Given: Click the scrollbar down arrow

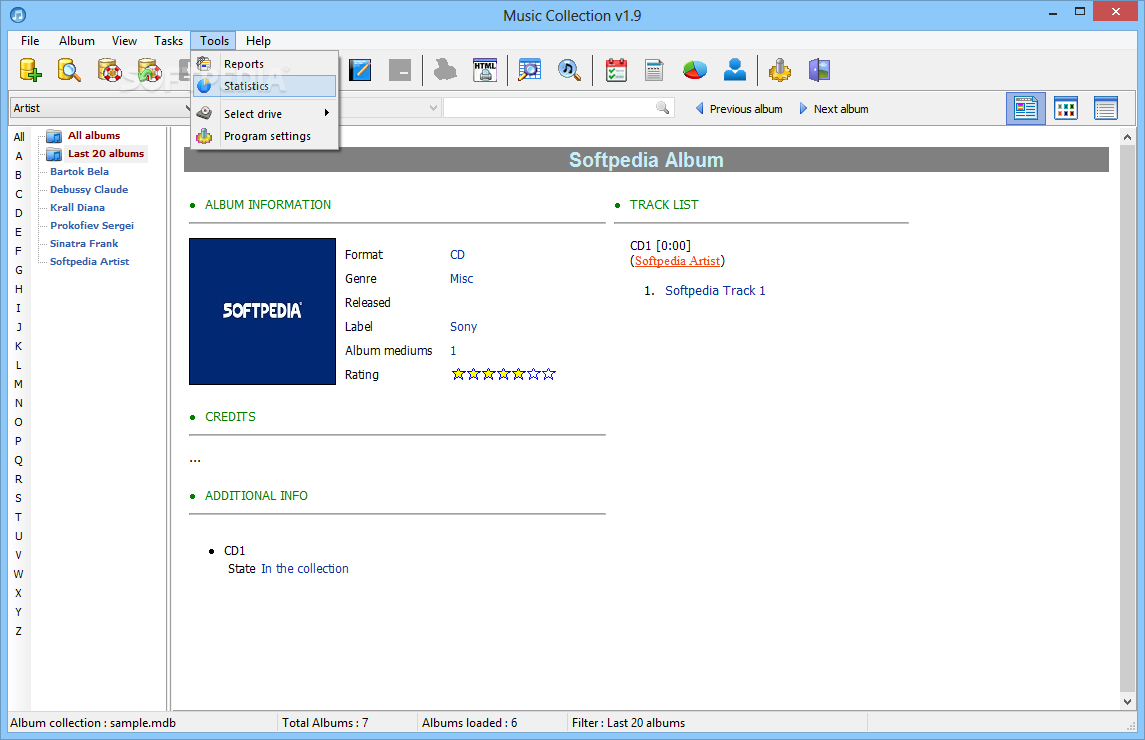Looking at the screenshot, I should (x=1127, y=701).
